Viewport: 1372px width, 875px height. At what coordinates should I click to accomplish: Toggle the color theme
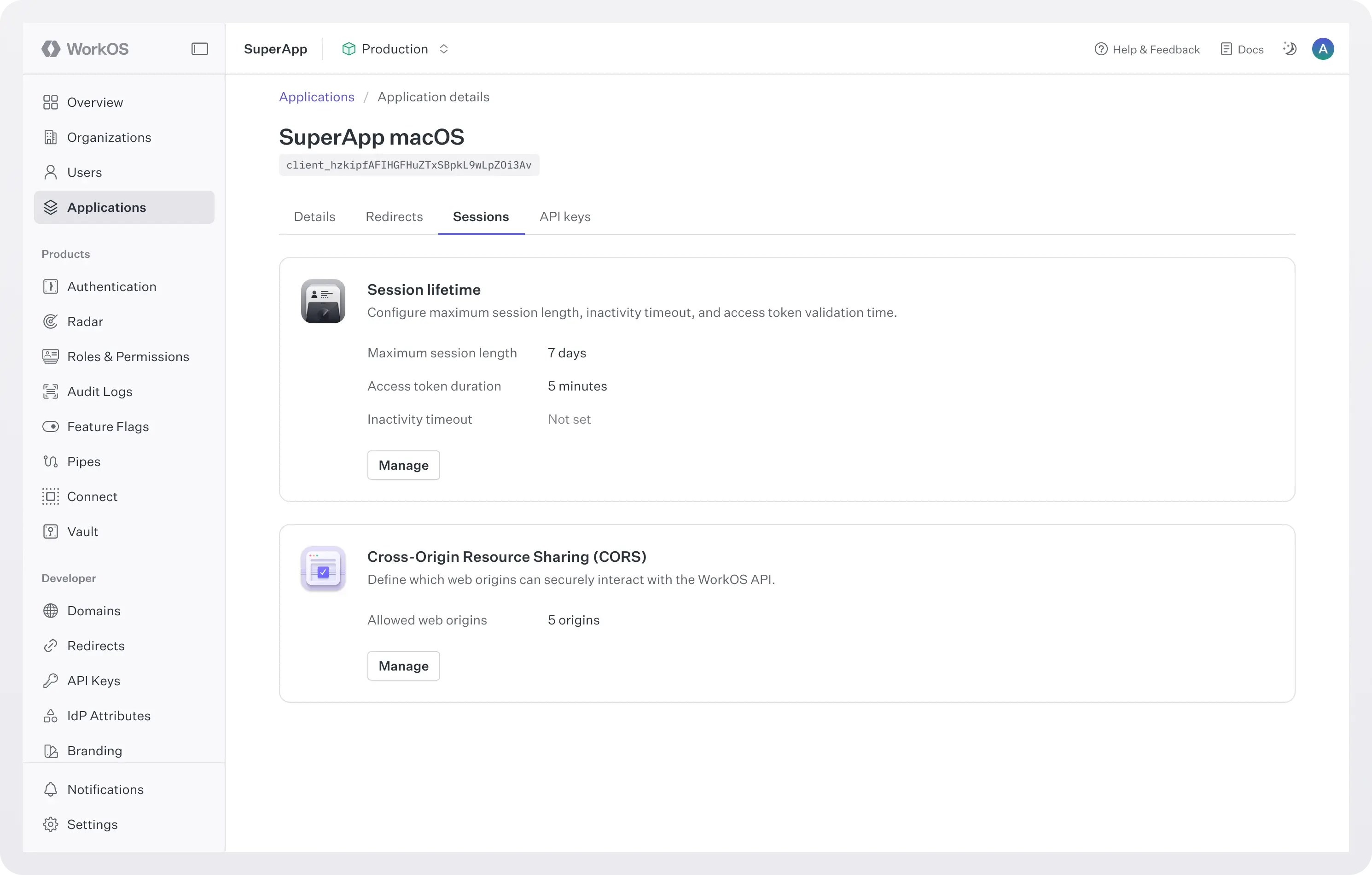[x=1290, y=48]
